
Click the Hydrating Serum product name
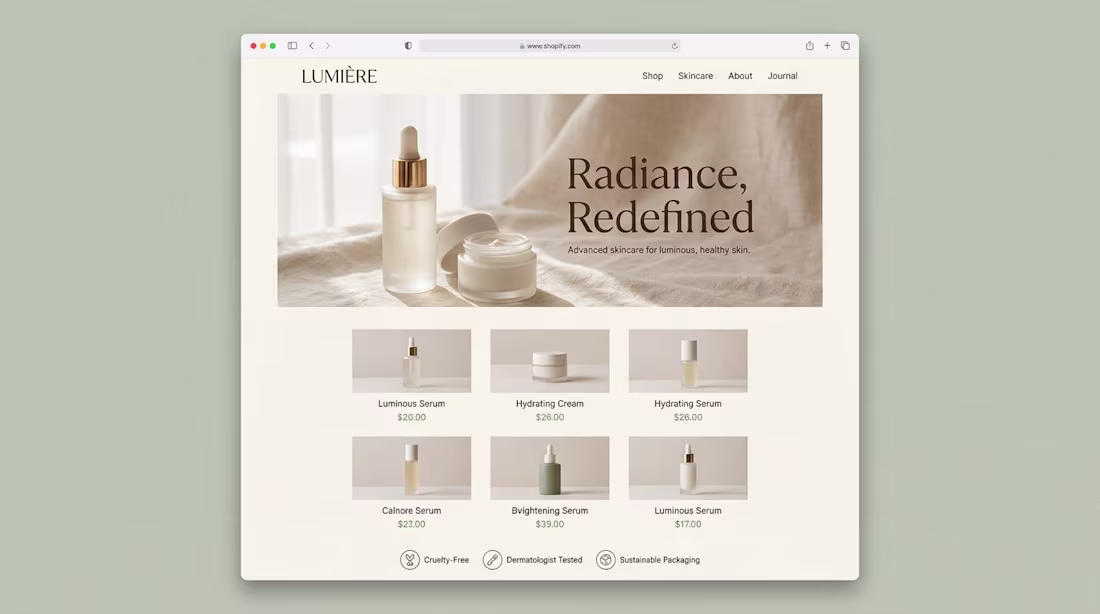tap(688, 403)
